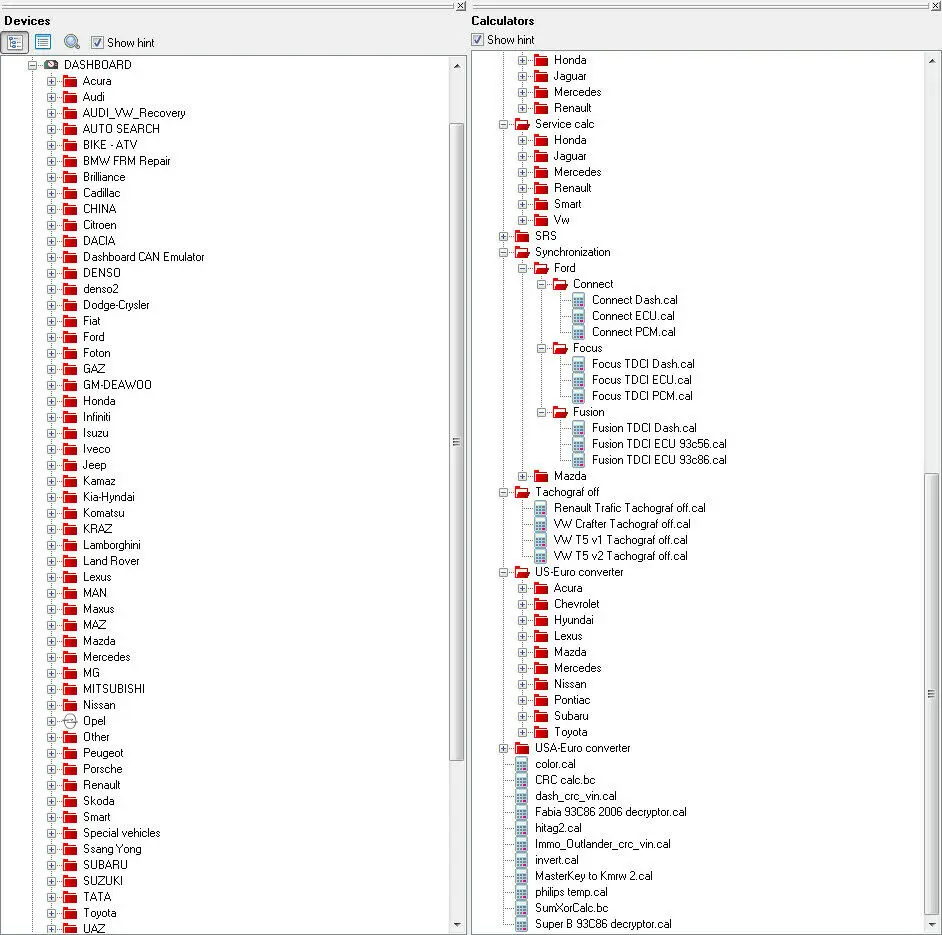Image resolution: width=942 pixels, height=935 pixels.
Task: Expand the BMW FRM Repair folder
Action: [x=51, y=161]
